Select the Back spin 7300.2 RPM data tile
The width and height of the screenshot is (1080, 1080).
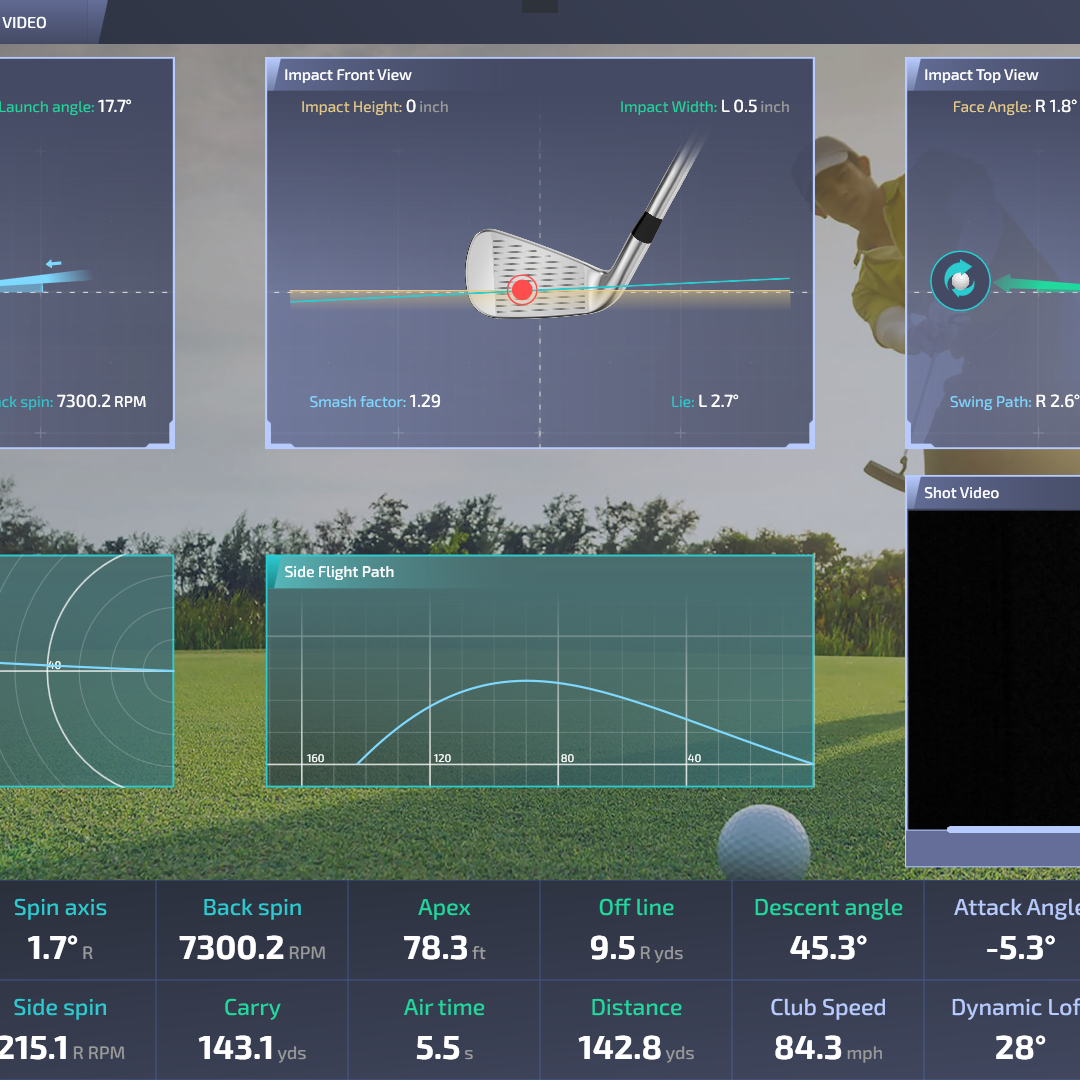pos(252,930)
